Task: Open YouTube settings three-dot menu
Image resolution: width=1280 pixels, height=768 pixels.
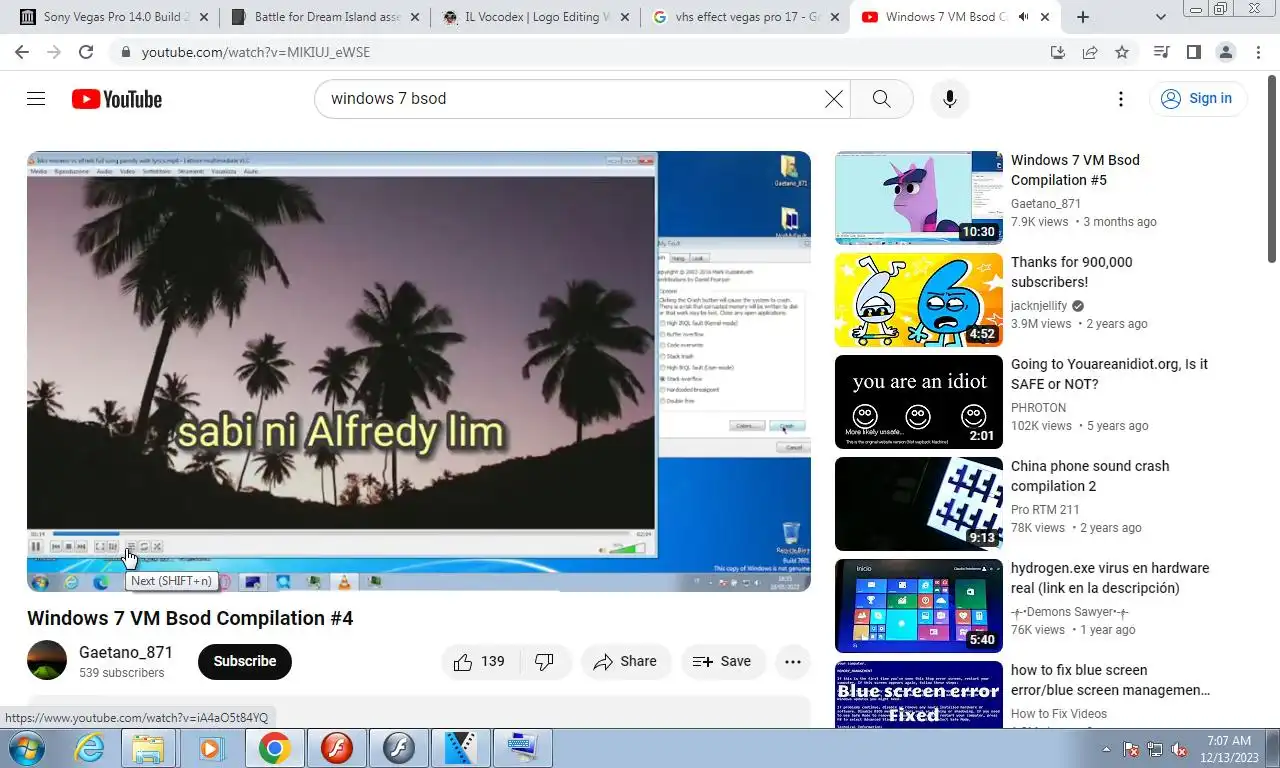Action: click(x=1121, y=98)
